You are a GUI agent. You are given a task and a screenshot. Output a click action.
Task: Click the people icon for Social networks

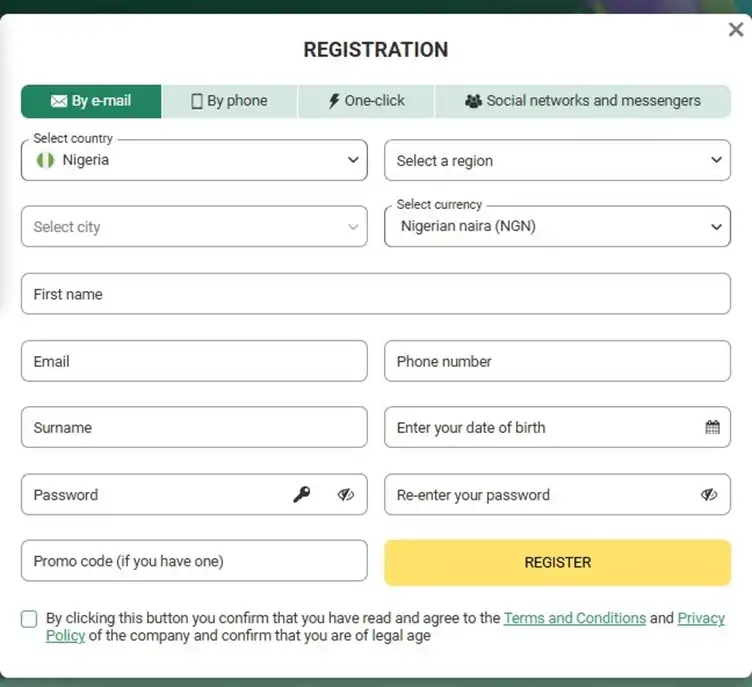[x=473, y=101]
